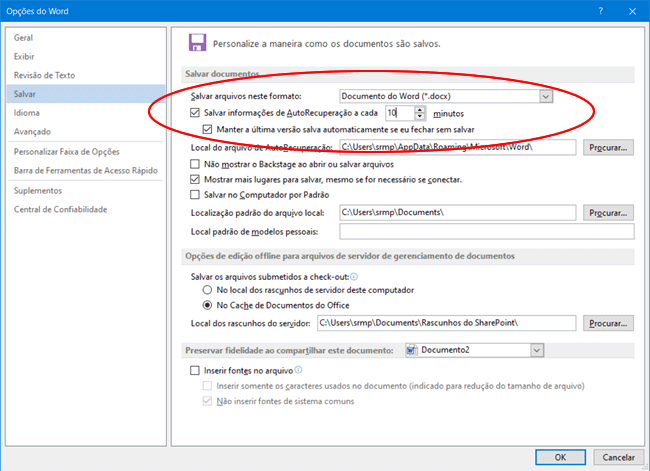Click Procurar for AutoRecover file location
The image size is (650, 471).
(609, 147)
